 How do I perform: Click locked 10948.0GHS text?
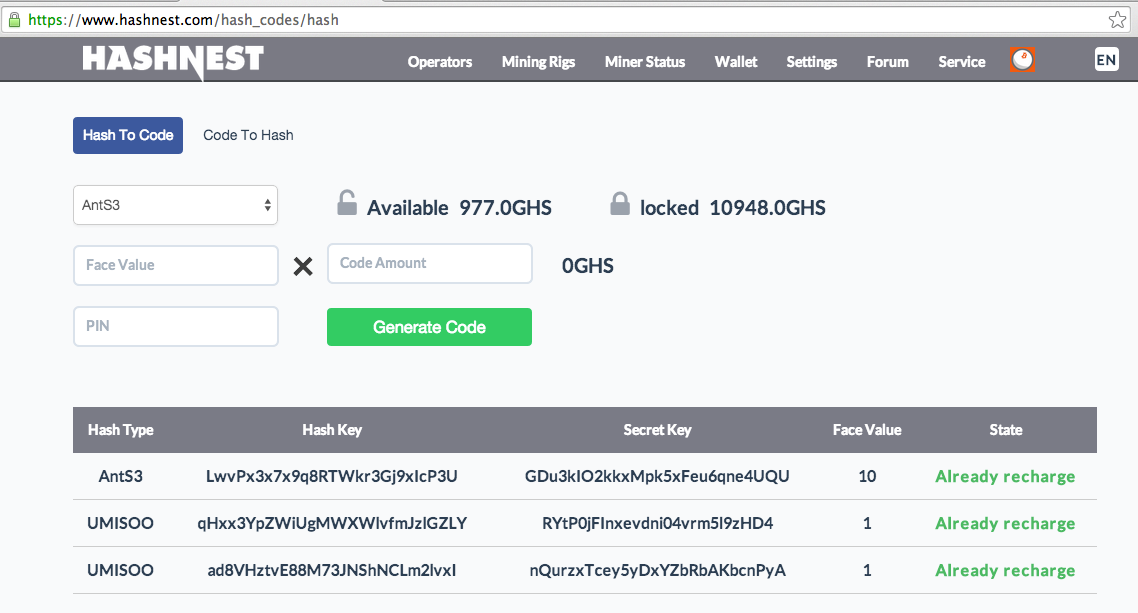point(732,208)
